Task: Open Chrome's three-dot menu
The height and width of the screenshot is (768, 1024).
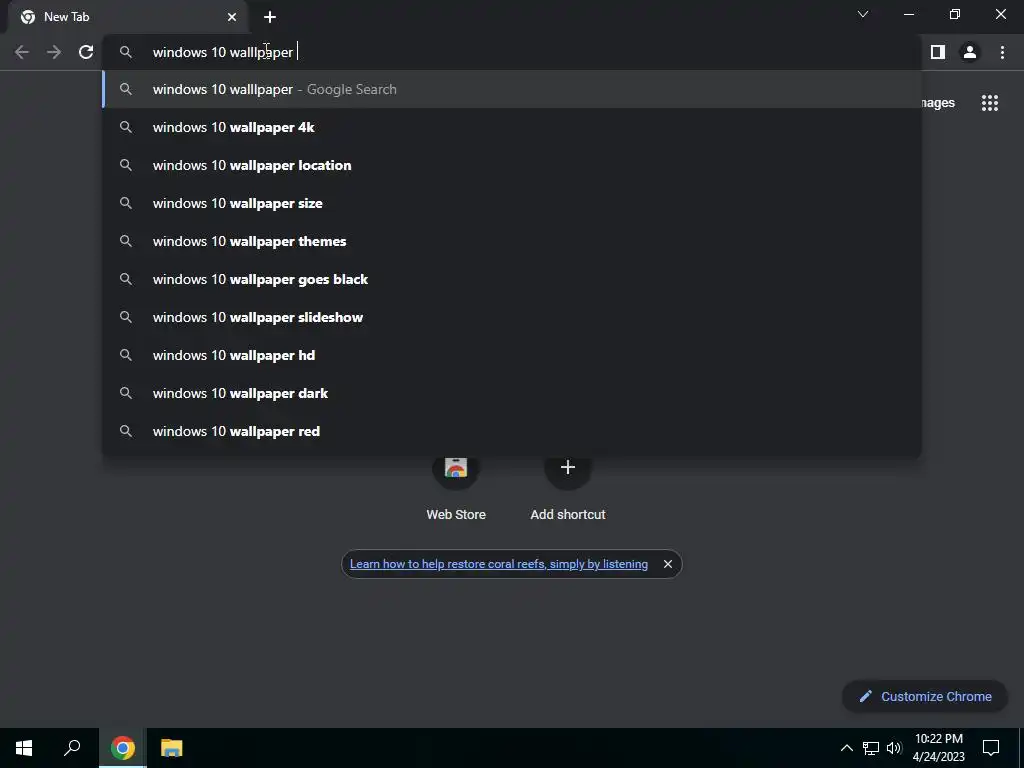Action: [x=1002, y=52]
